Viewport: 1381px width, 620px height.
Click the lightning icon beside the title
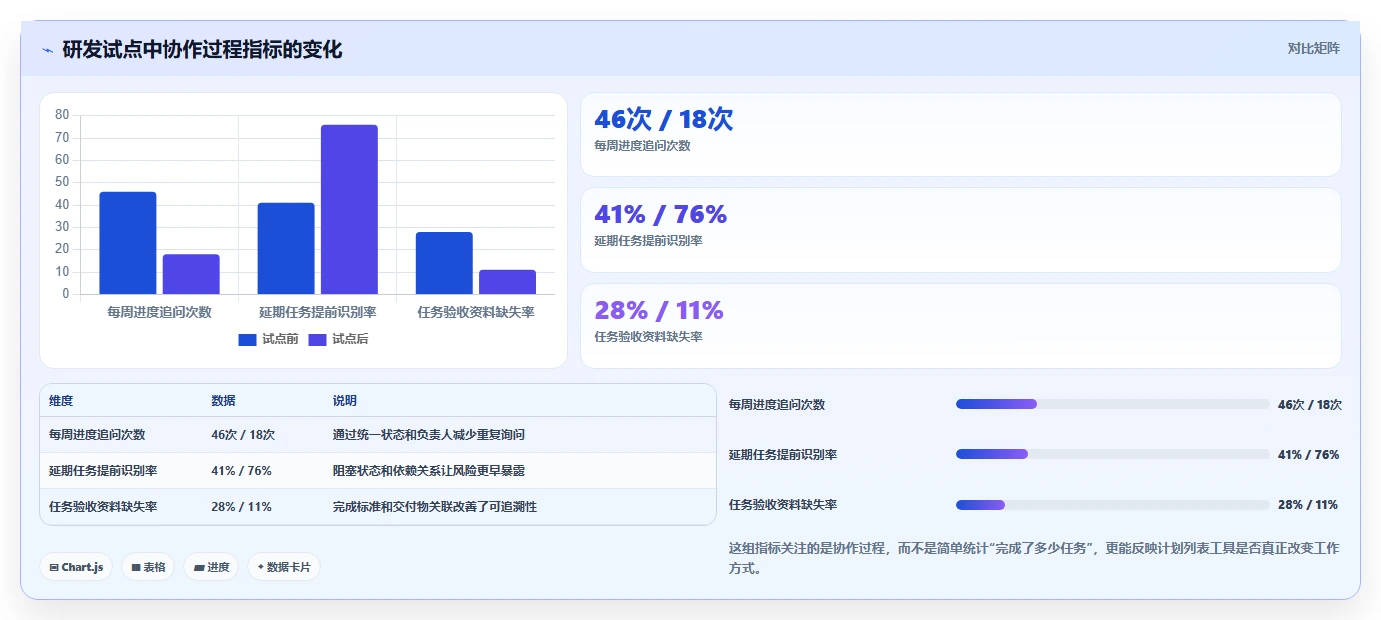[x=48, y=49]
